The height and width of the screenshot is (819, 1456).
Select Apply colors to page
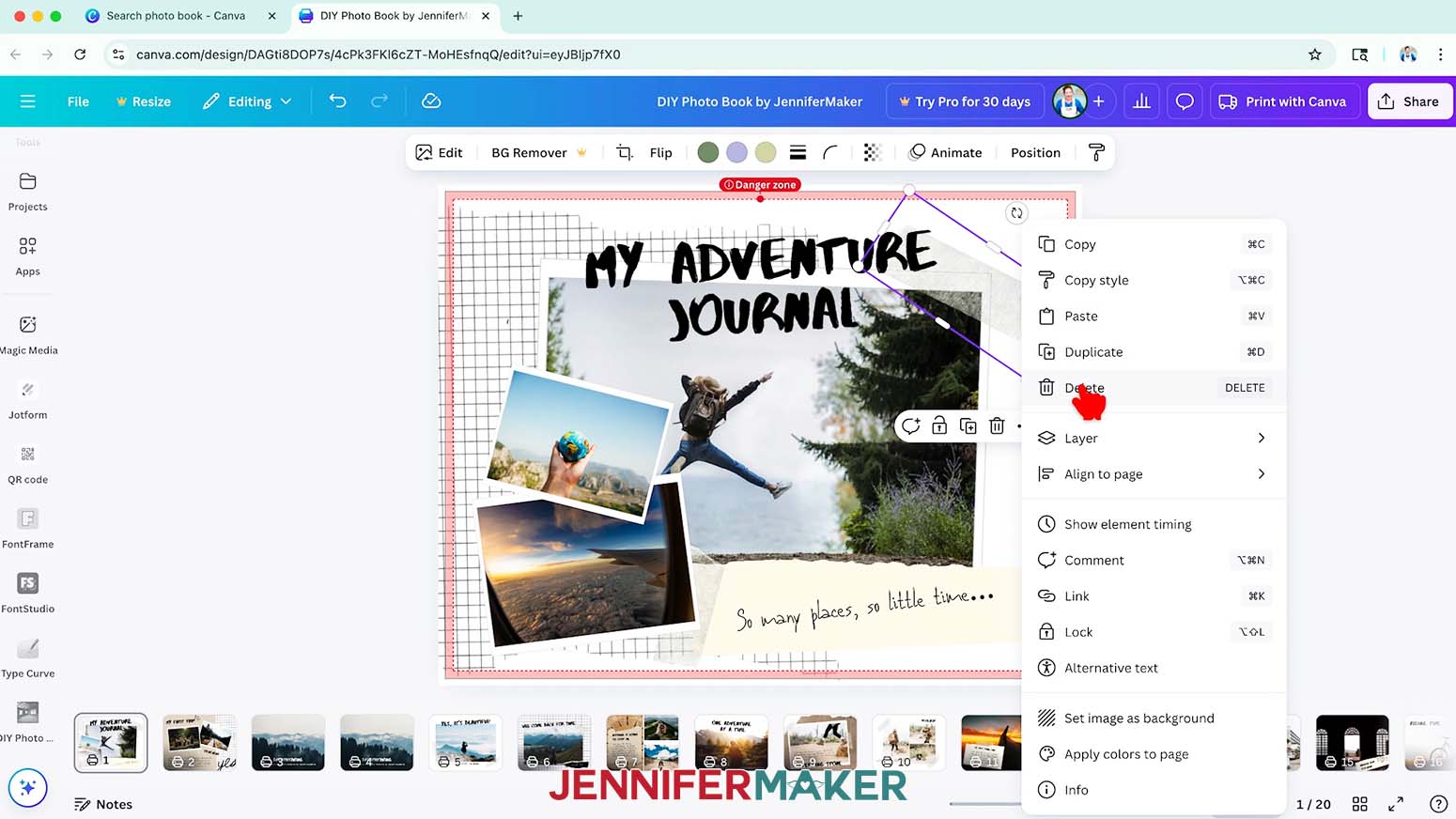[1154, 754]
